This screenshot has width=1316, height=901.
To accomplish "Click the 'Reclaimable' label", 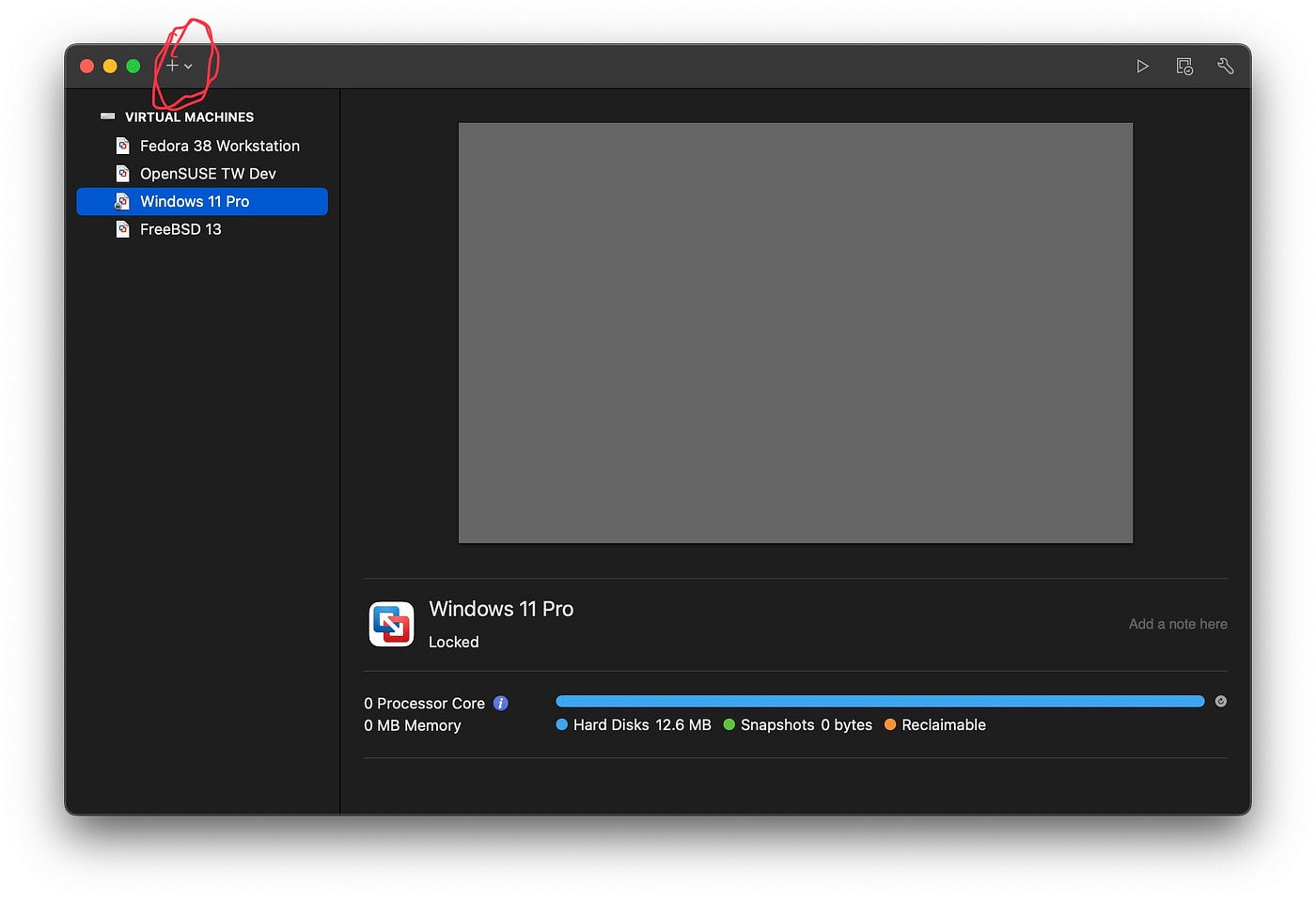I will point(944,725).
